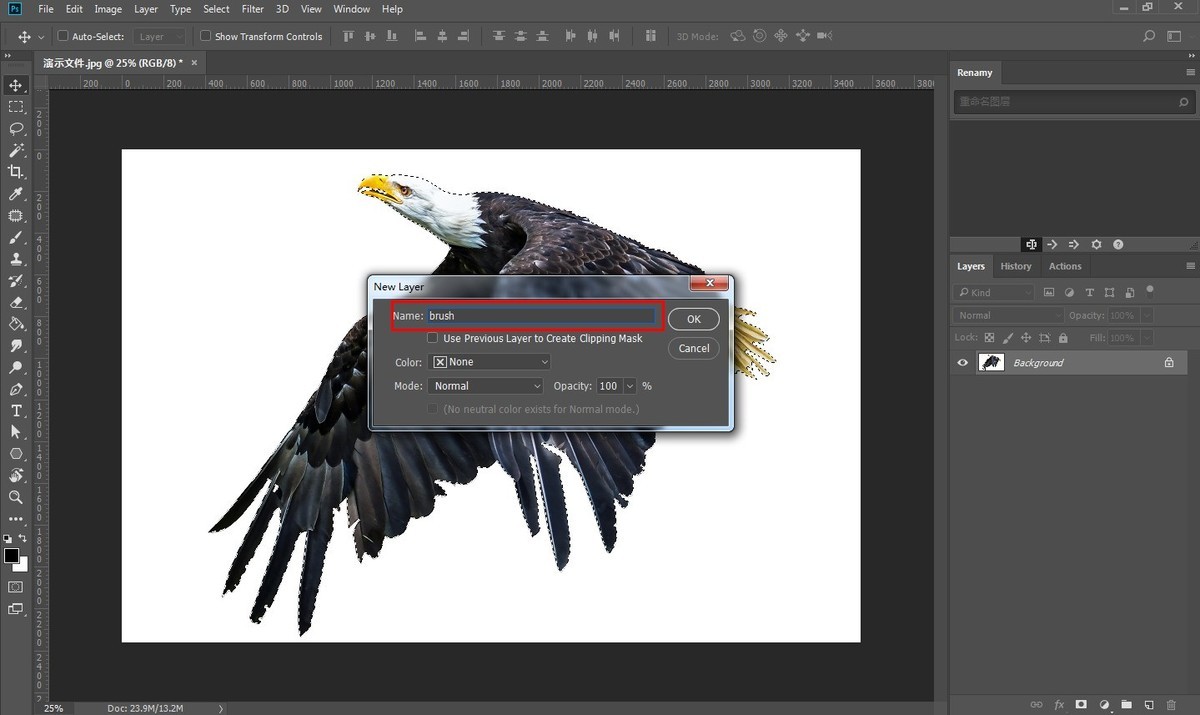Select the Eraser tool

pos(16,302)
